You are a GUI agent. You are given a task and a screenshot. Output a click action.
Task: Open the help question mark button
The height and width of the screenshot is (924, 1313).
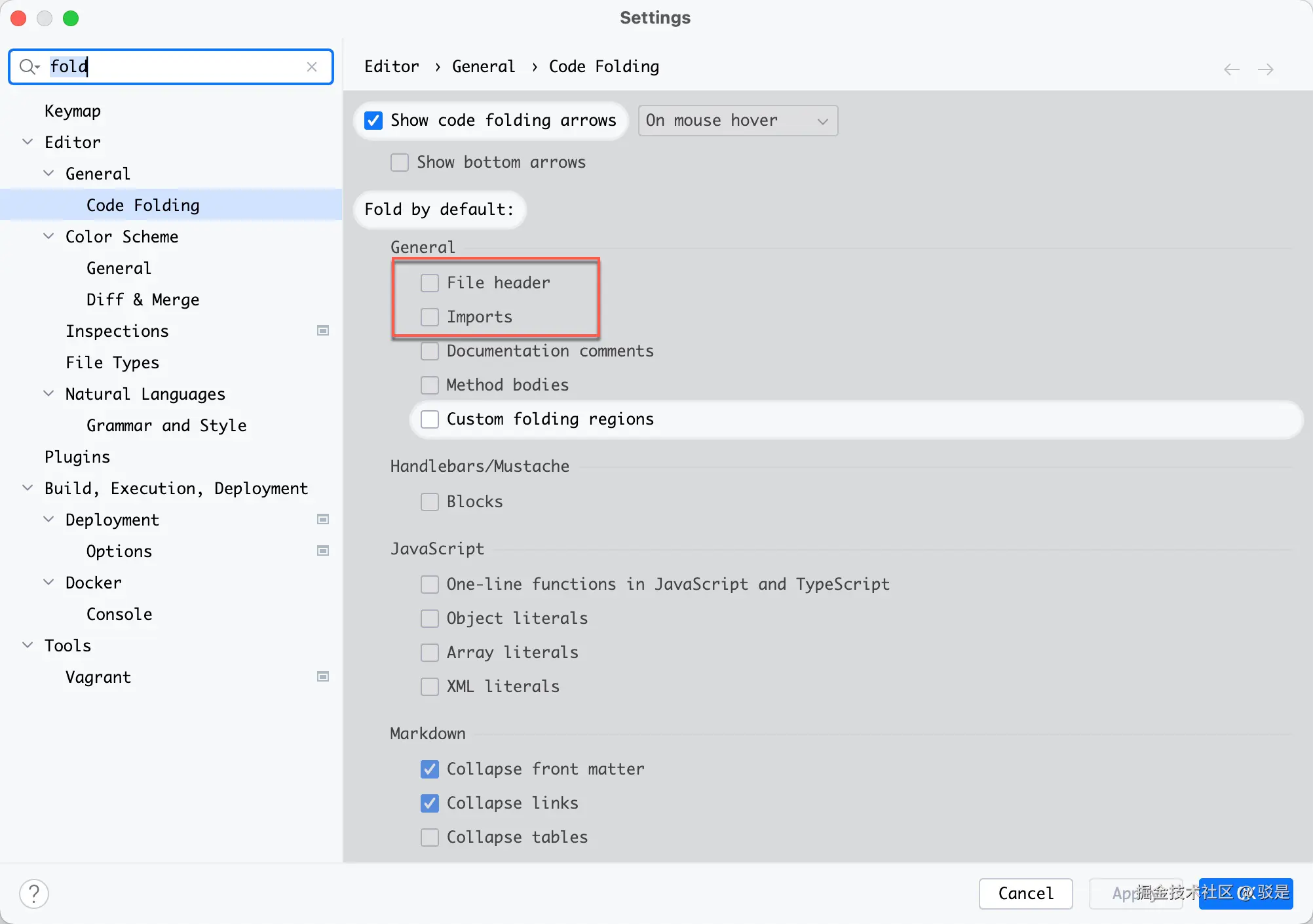(34, 894)
